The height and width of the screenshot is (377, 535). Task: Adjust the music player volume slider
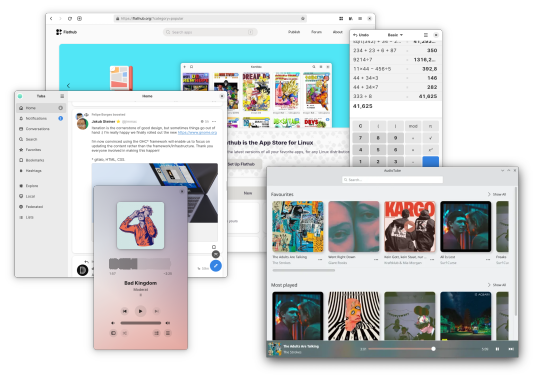click(141, 323)
